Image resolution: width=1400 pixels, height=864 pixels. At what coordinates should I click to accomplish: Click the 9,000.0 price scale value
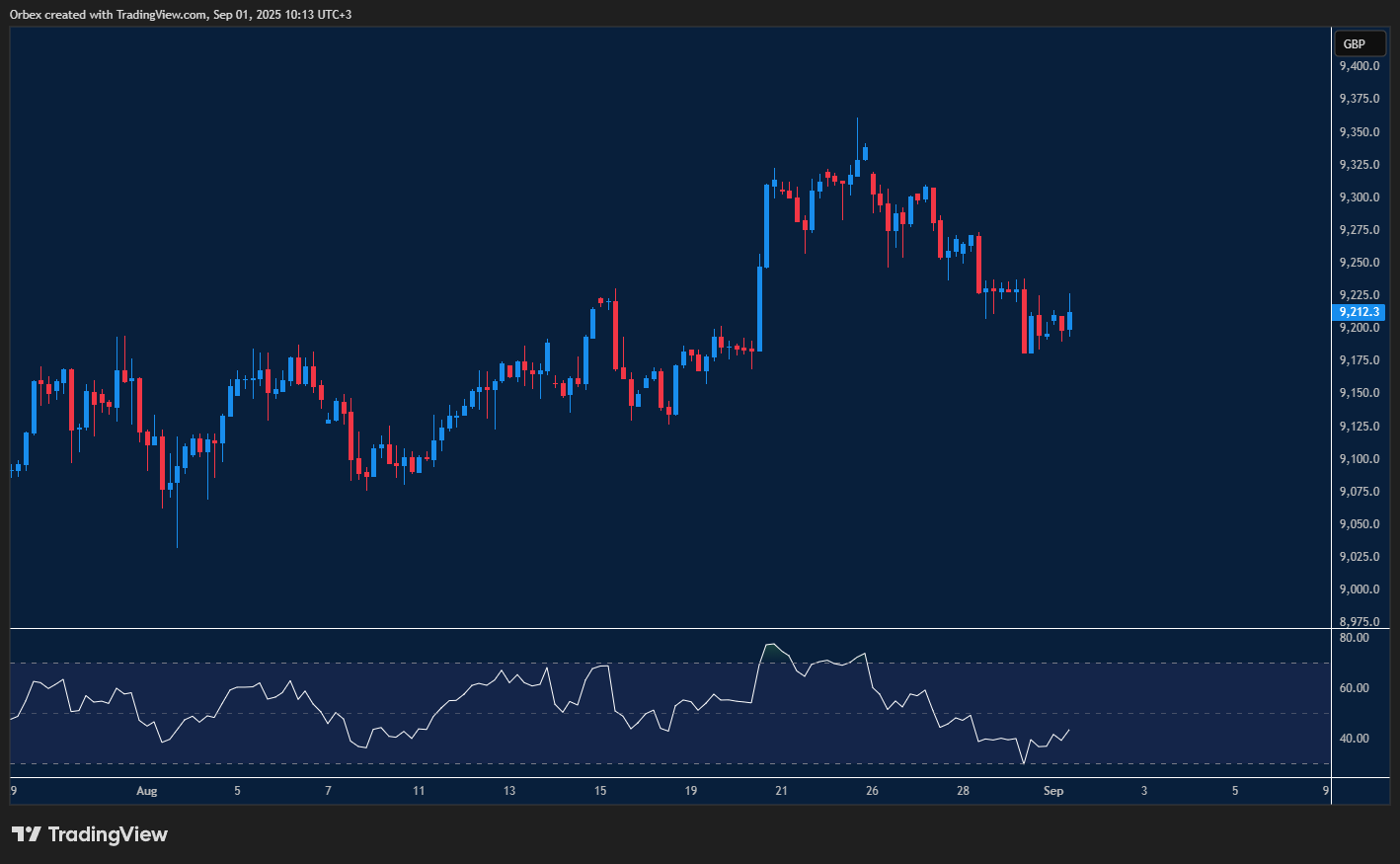tap(1360, 589)
